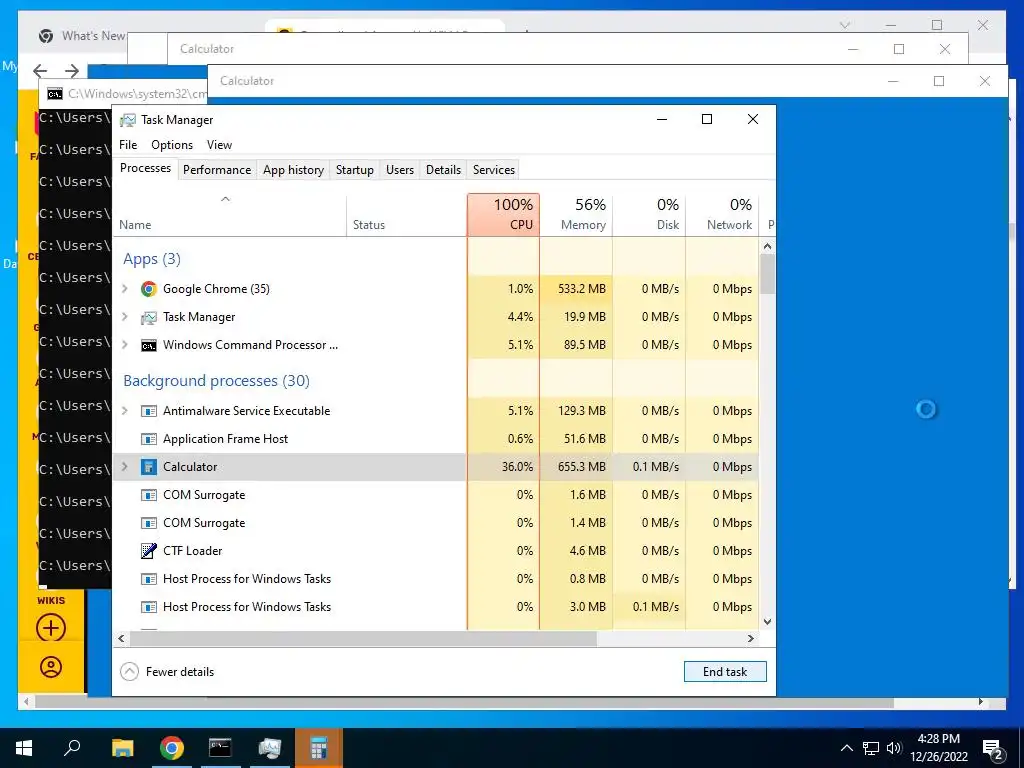
Task: Switch to Command Prompt in the taskbar
Action: pyautogui.click(x=220, y=748)
